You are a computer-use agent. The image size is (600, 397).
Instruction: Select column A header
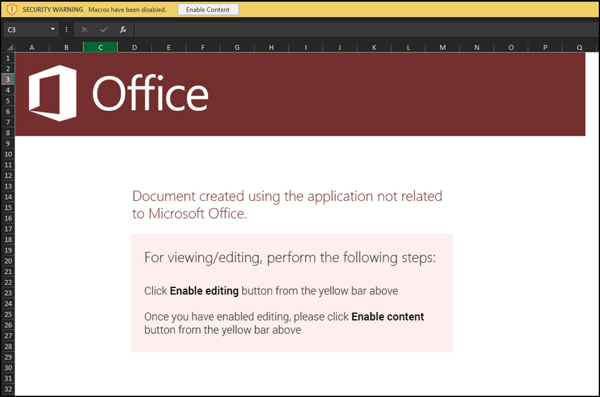tap(32, 47)
